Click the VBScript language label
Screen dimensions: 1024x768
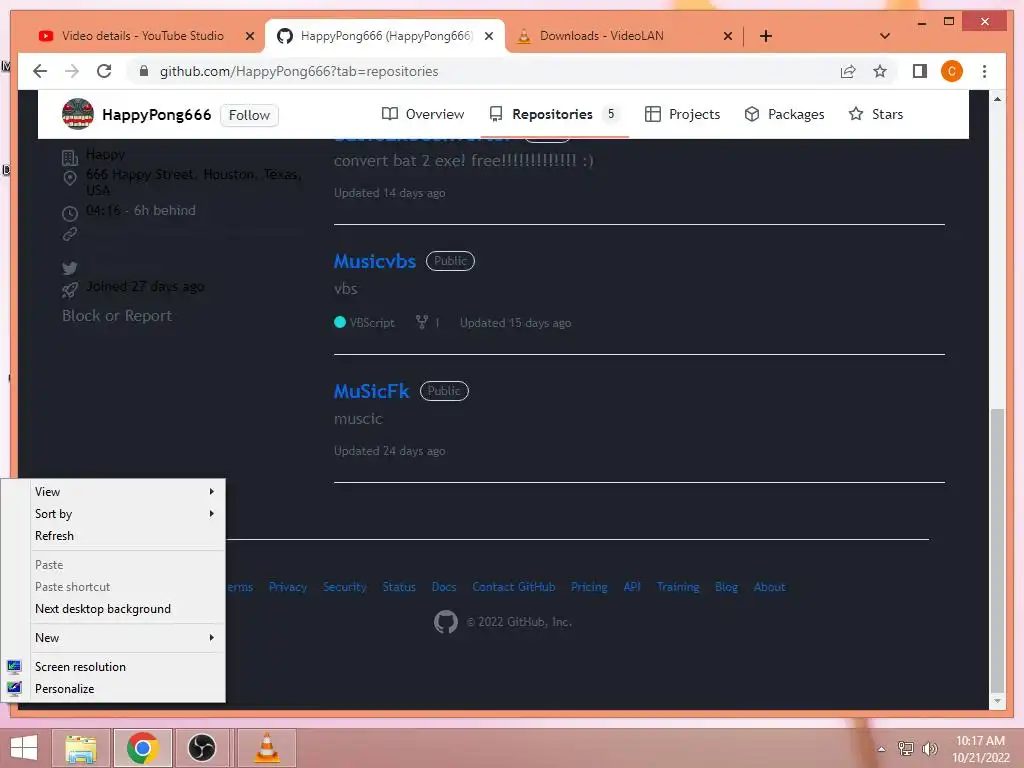click(372, 323)
